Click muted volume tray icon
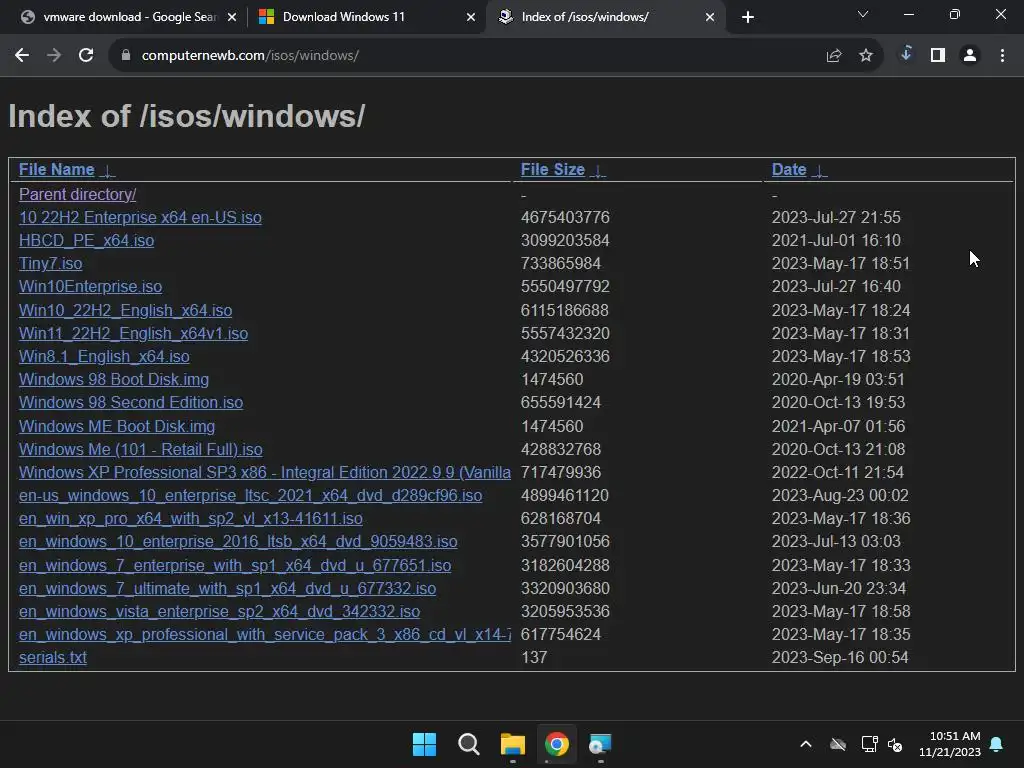The image size is (1024, 768). click(x=895, y=744)
